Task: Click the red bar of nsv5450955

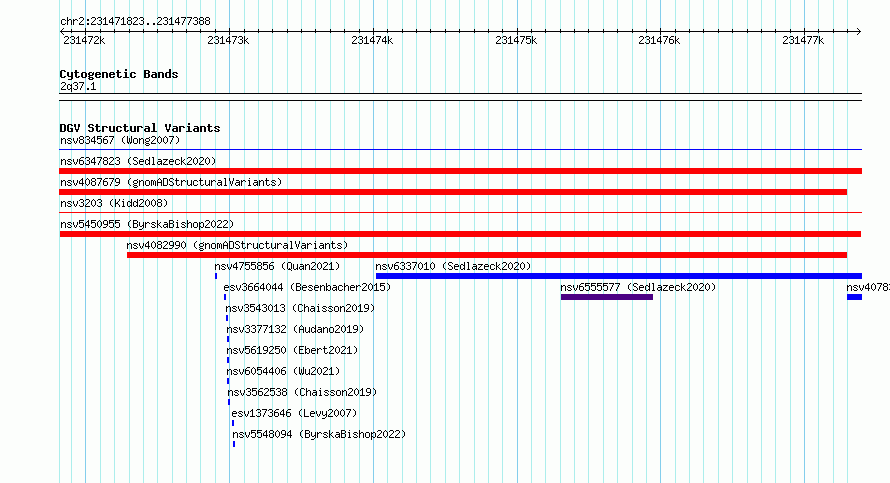Action: pyautogui.click(x=460, y=234)
